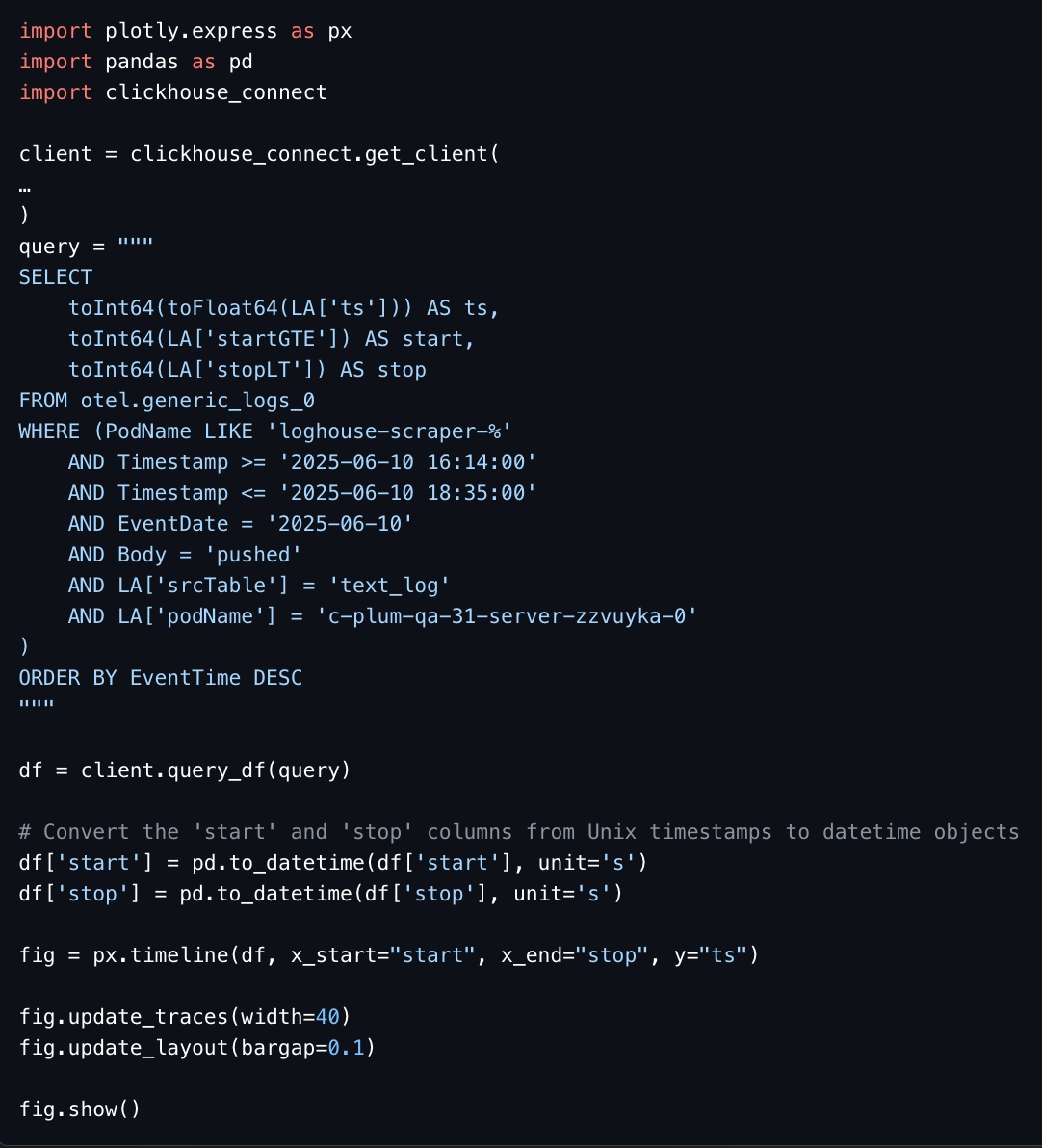Click the SELECT keyword in the query
Image resolution: width=1042 pixels, height=1148 pixels.
pos(56,276)
